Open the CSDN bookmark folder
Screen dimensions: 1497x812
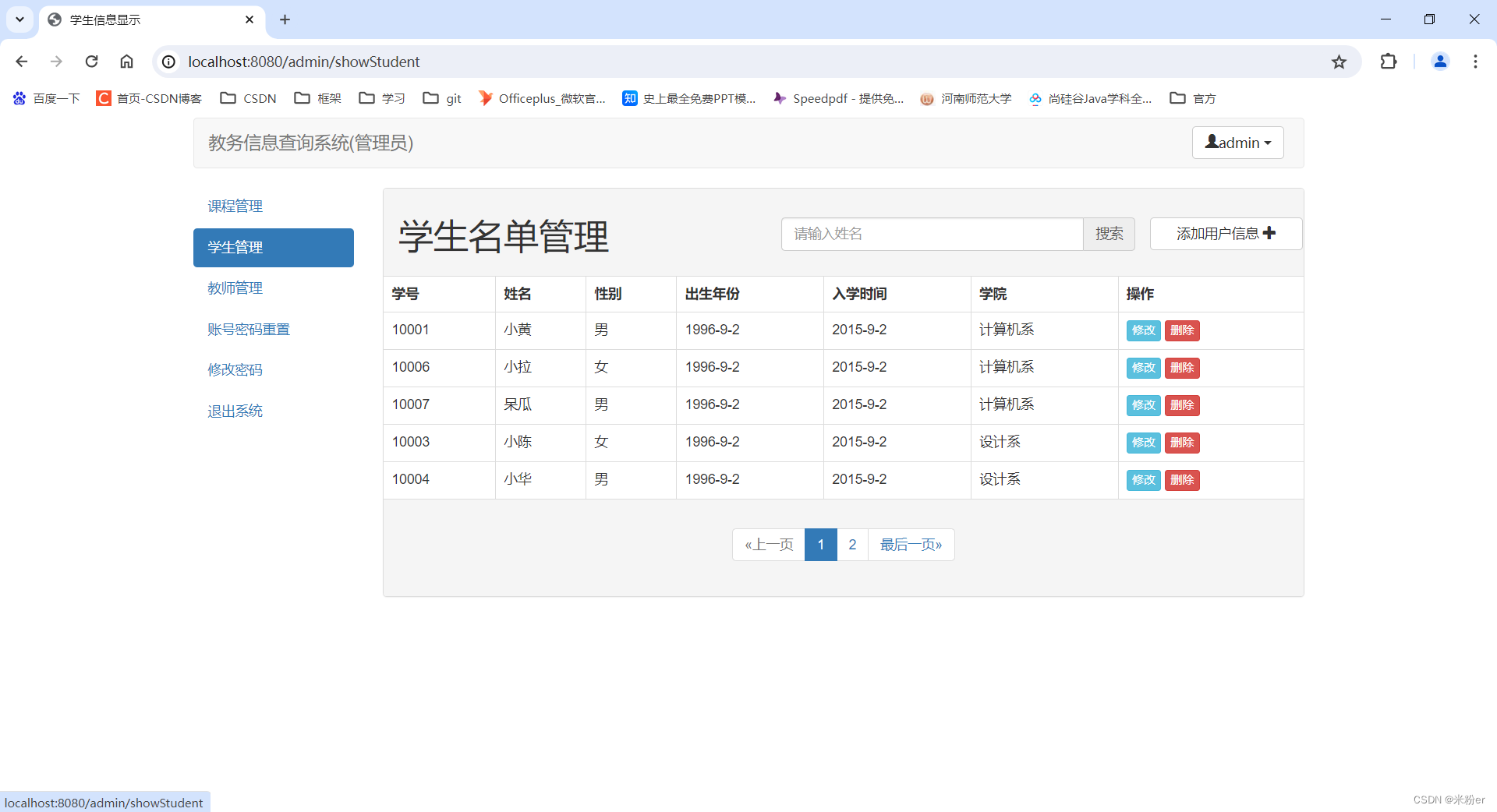coord(249,98)
